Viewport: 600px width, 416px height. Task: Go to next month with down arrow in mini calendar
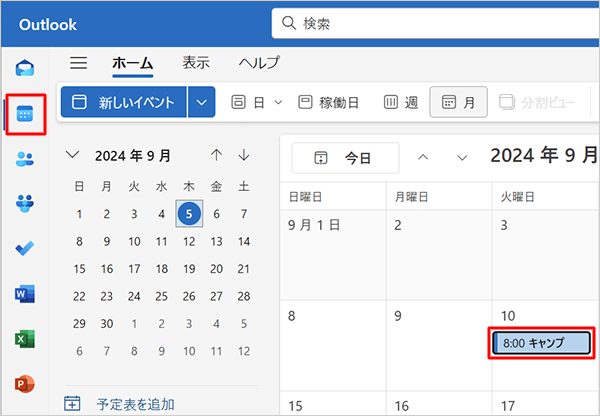click(244, 155)
